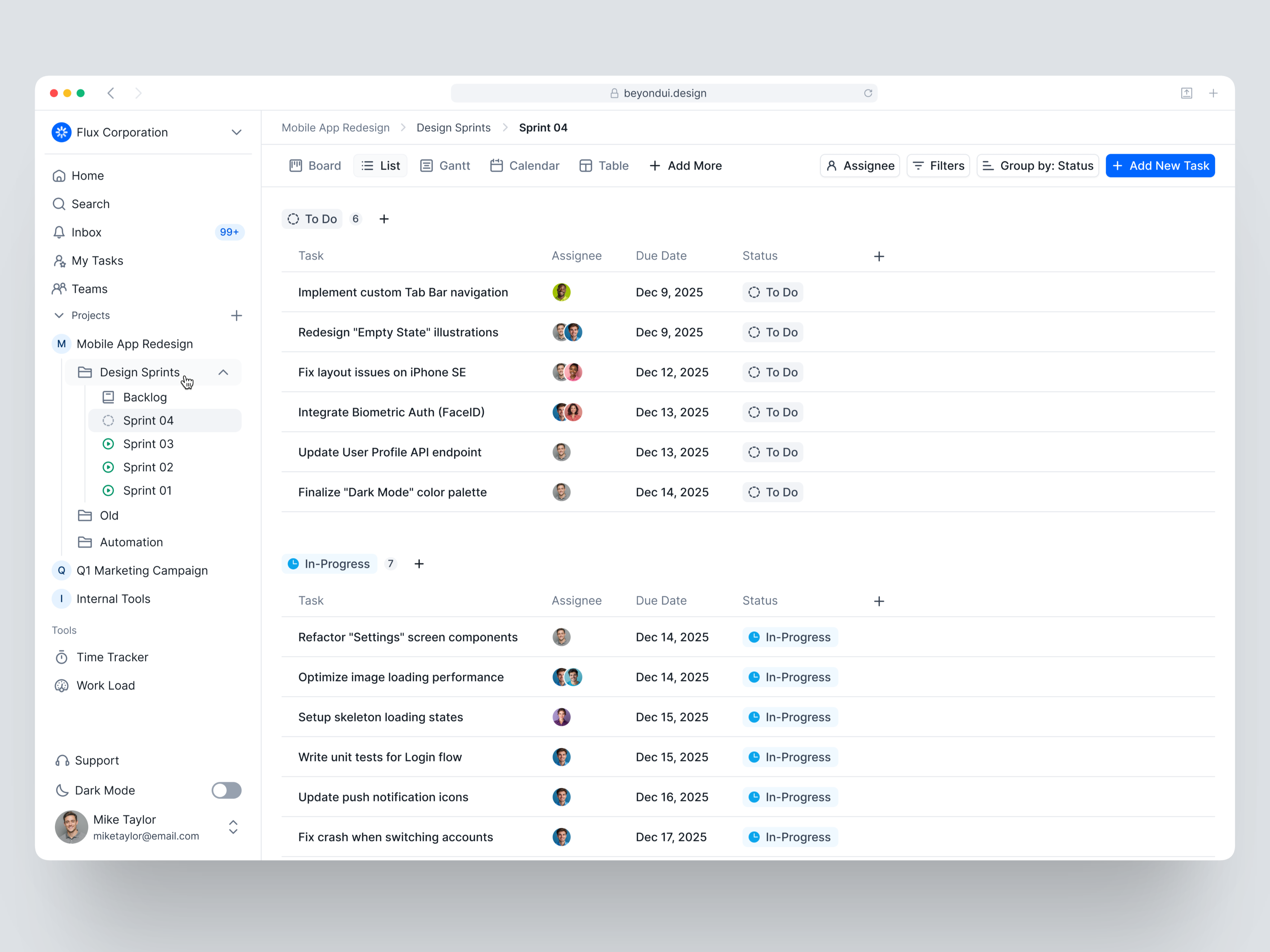Click the To Do status pill

click(312, 218)
